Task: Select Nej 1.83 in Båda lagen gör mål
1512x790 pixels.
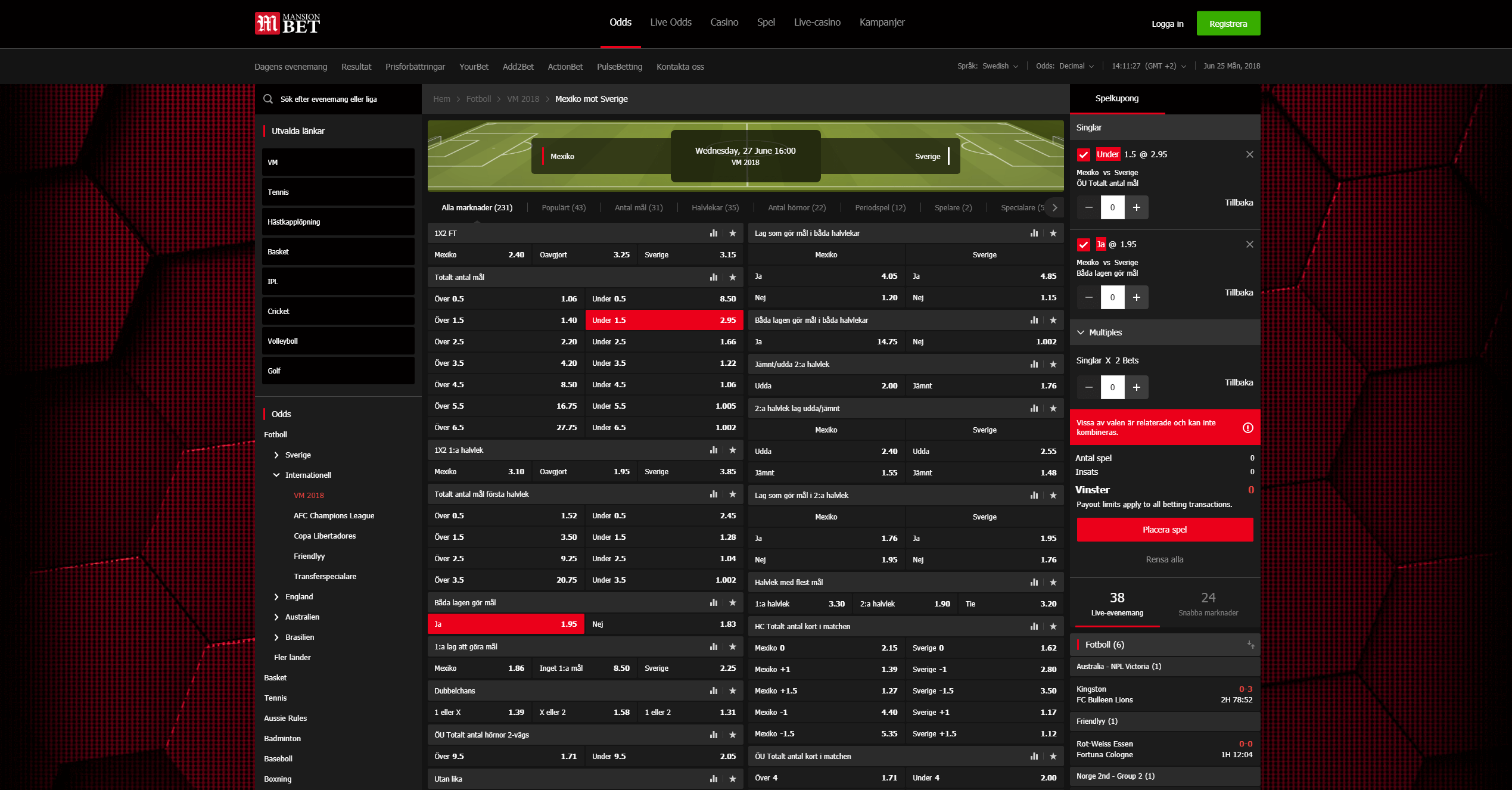Action: tap(664, 624)
